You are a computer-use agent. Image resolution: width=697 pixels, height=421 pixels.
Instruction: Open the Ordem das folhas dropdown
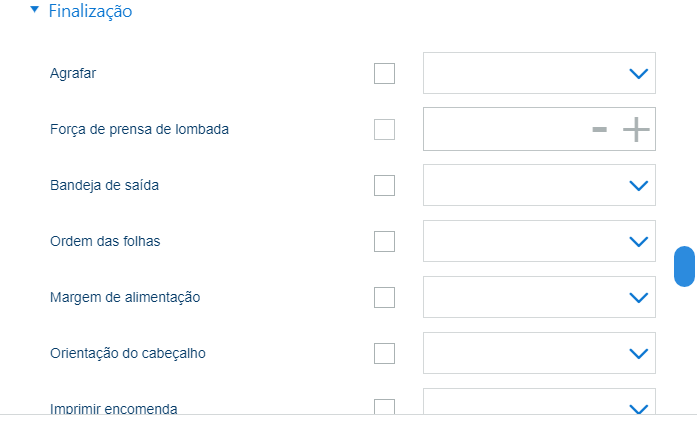637,242
